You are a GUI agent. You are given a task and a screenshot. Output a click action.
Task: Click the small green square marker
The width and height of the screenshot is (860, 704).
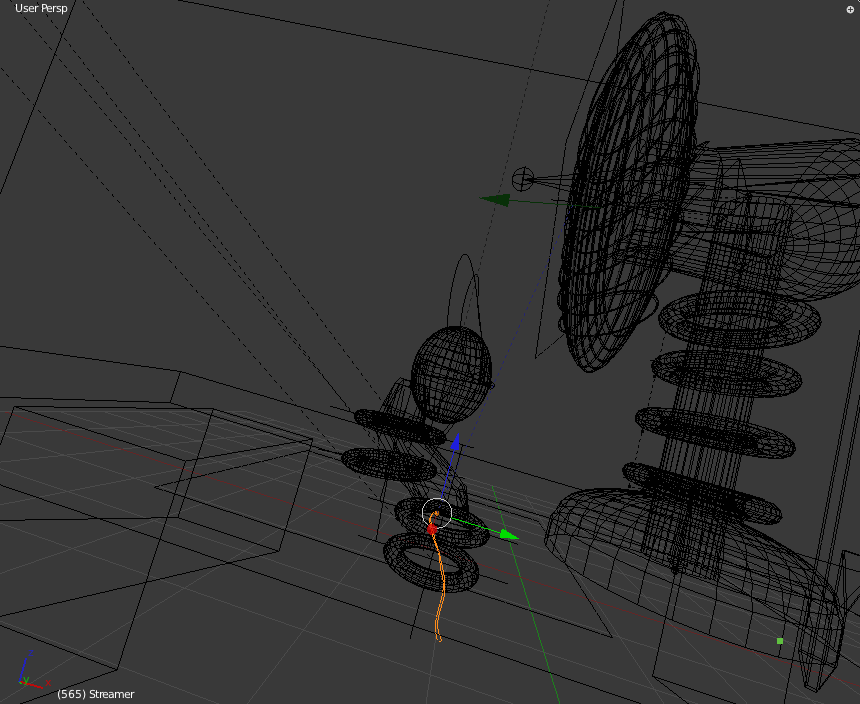(780, 641)
